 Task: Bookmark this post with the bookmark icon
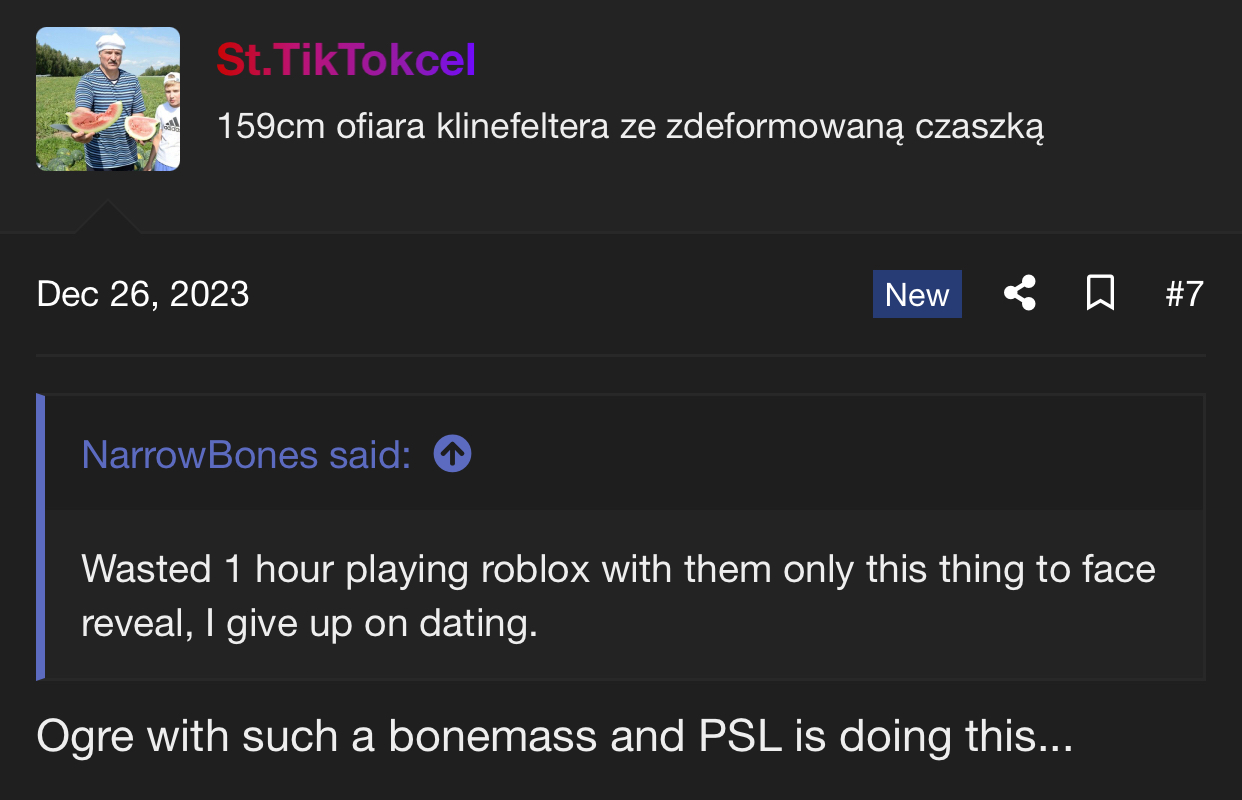1100,294
